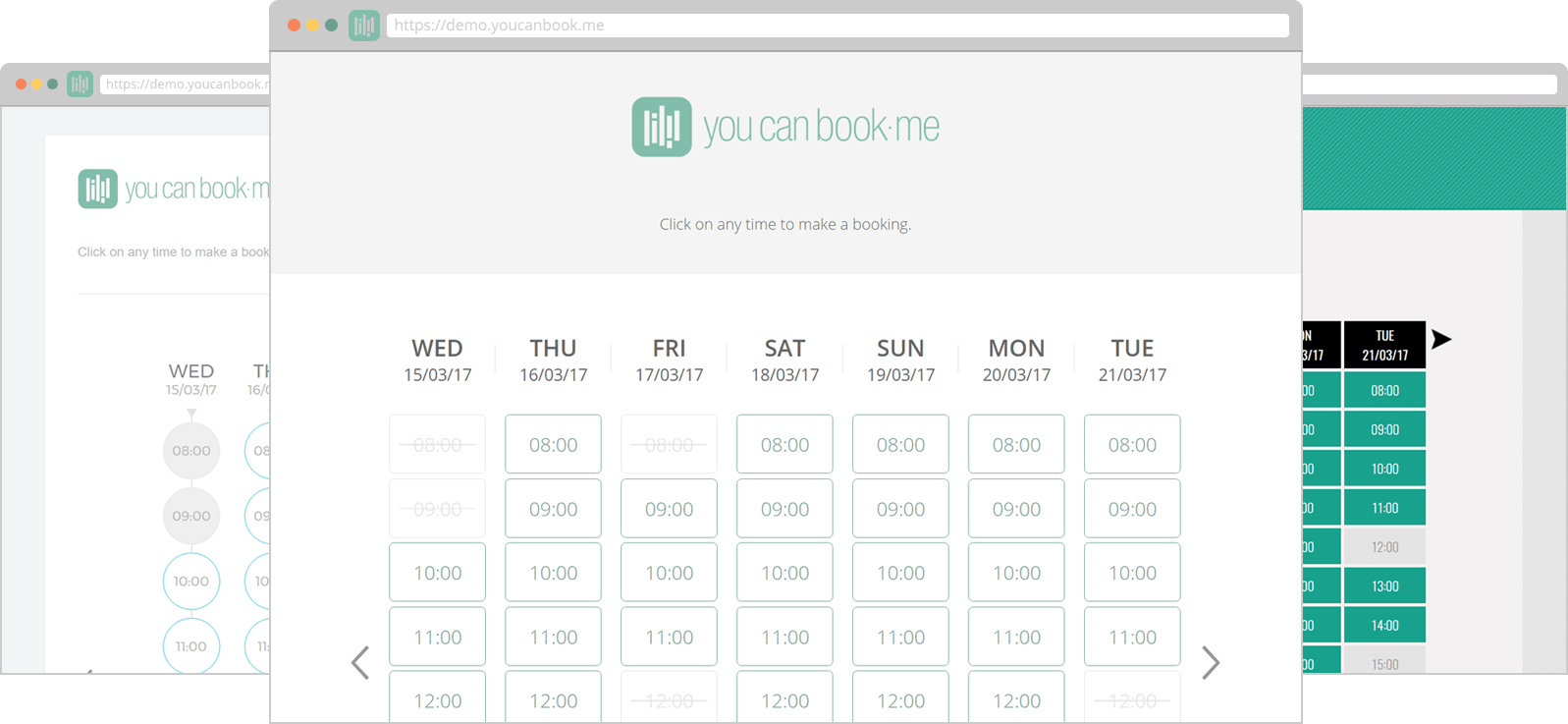Book Thursday 16/03/17 at 08:00 in front window
This screenshot has height=724, width=1568.
pos(554,444)
